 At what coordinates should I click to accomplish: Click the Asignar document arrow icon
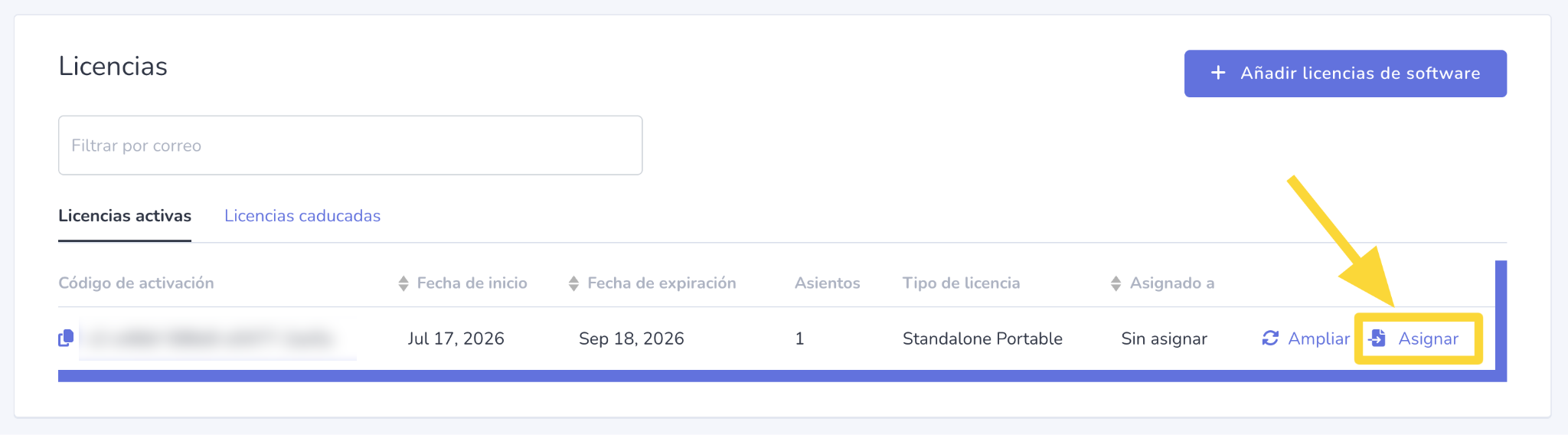click(1377, 338)
